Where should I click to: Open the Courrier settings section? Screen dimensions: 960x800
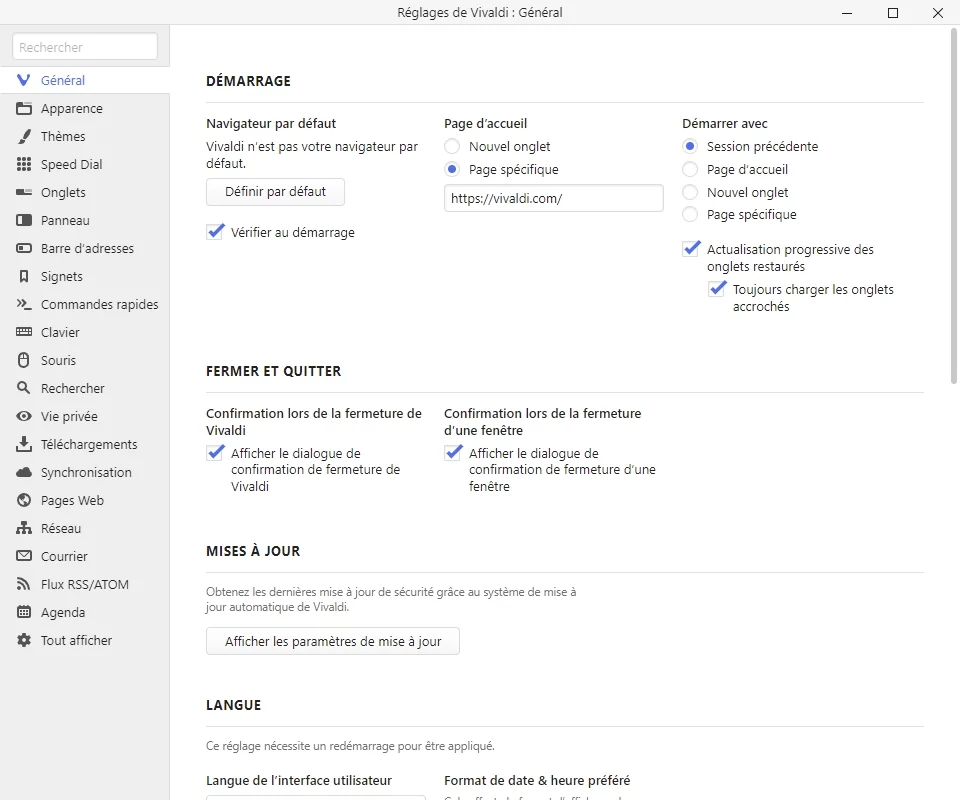tap(84, 556)
